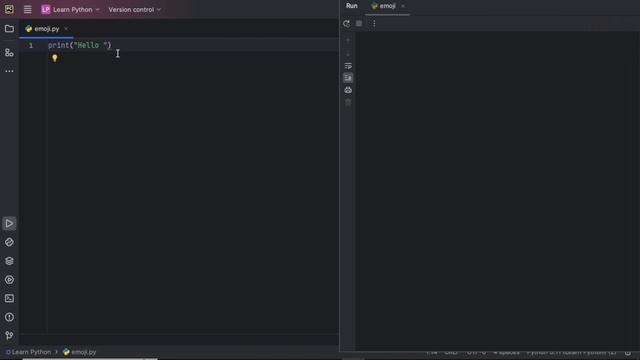Open the Python Packages tool window
Screen dimensions: 640x360
pos(9,242)
